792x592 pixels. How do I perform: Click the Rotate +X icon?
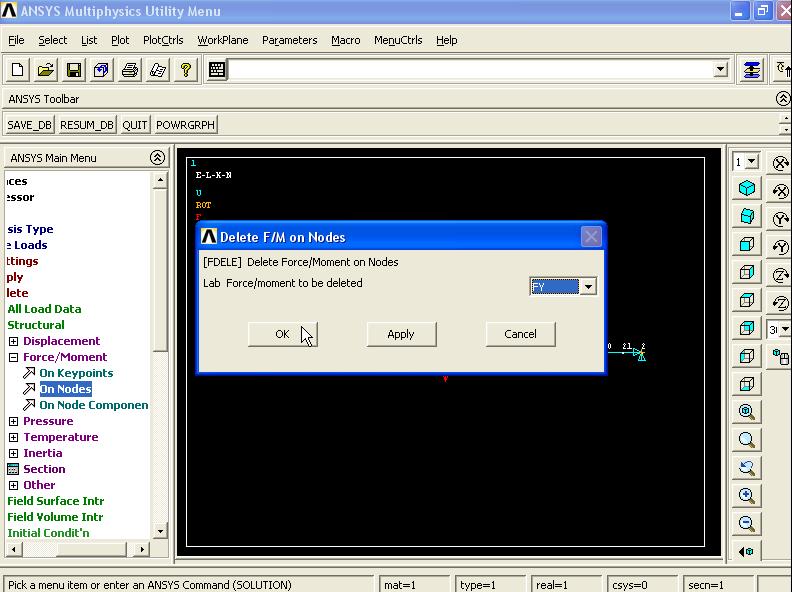click(x=780, y=163)
